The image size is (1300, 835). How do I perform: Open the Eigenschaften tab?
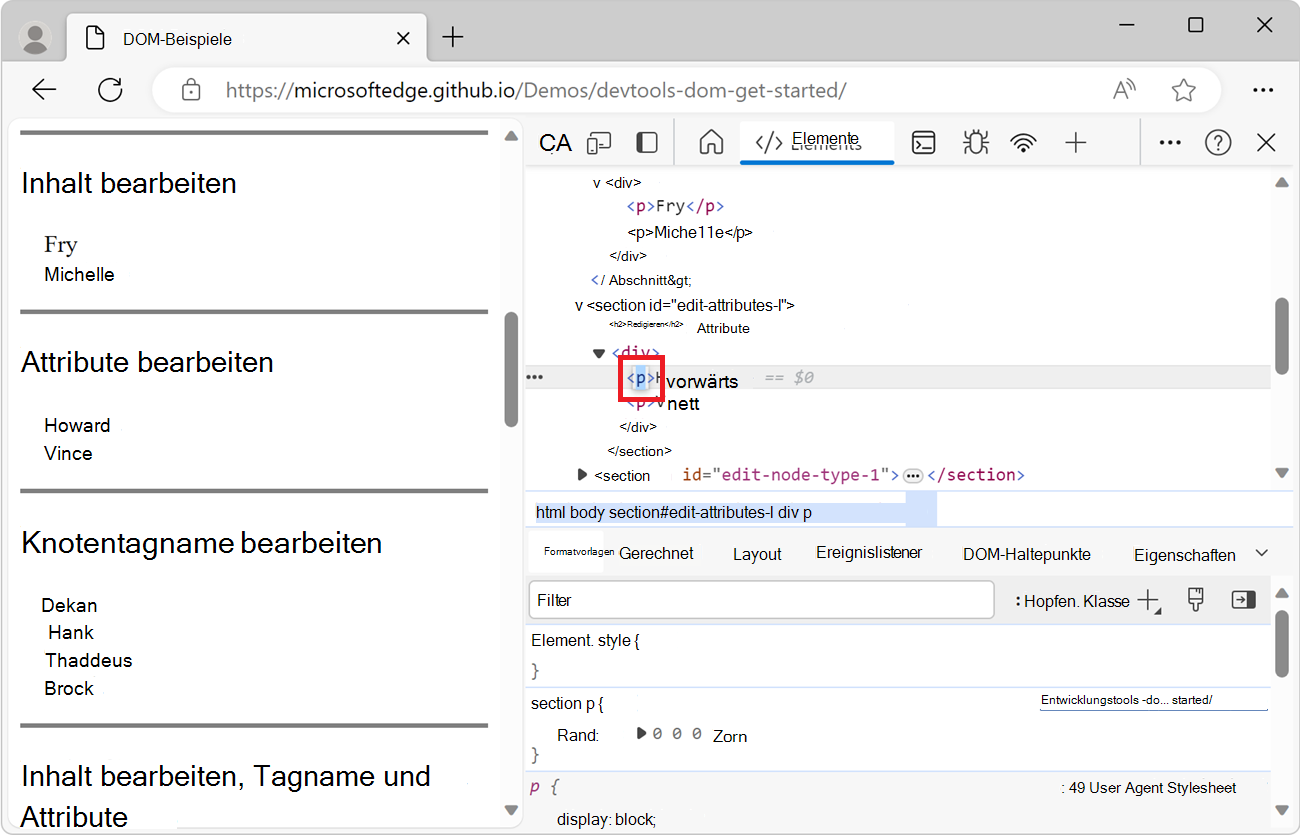click(1185, 555)
